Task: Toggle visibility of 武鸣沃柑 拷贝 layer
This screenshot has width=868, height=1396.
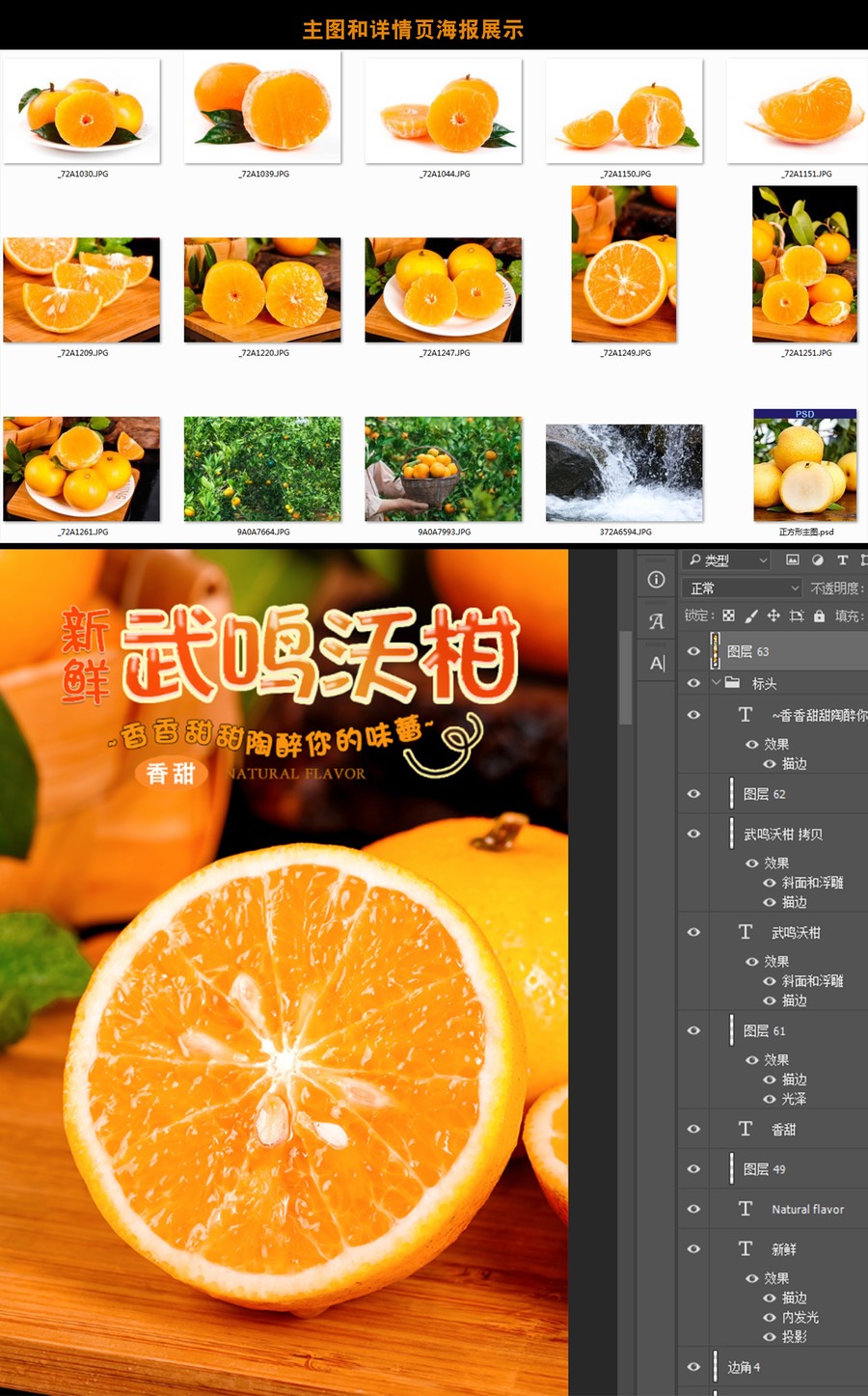Action: (x=693, y=834)
